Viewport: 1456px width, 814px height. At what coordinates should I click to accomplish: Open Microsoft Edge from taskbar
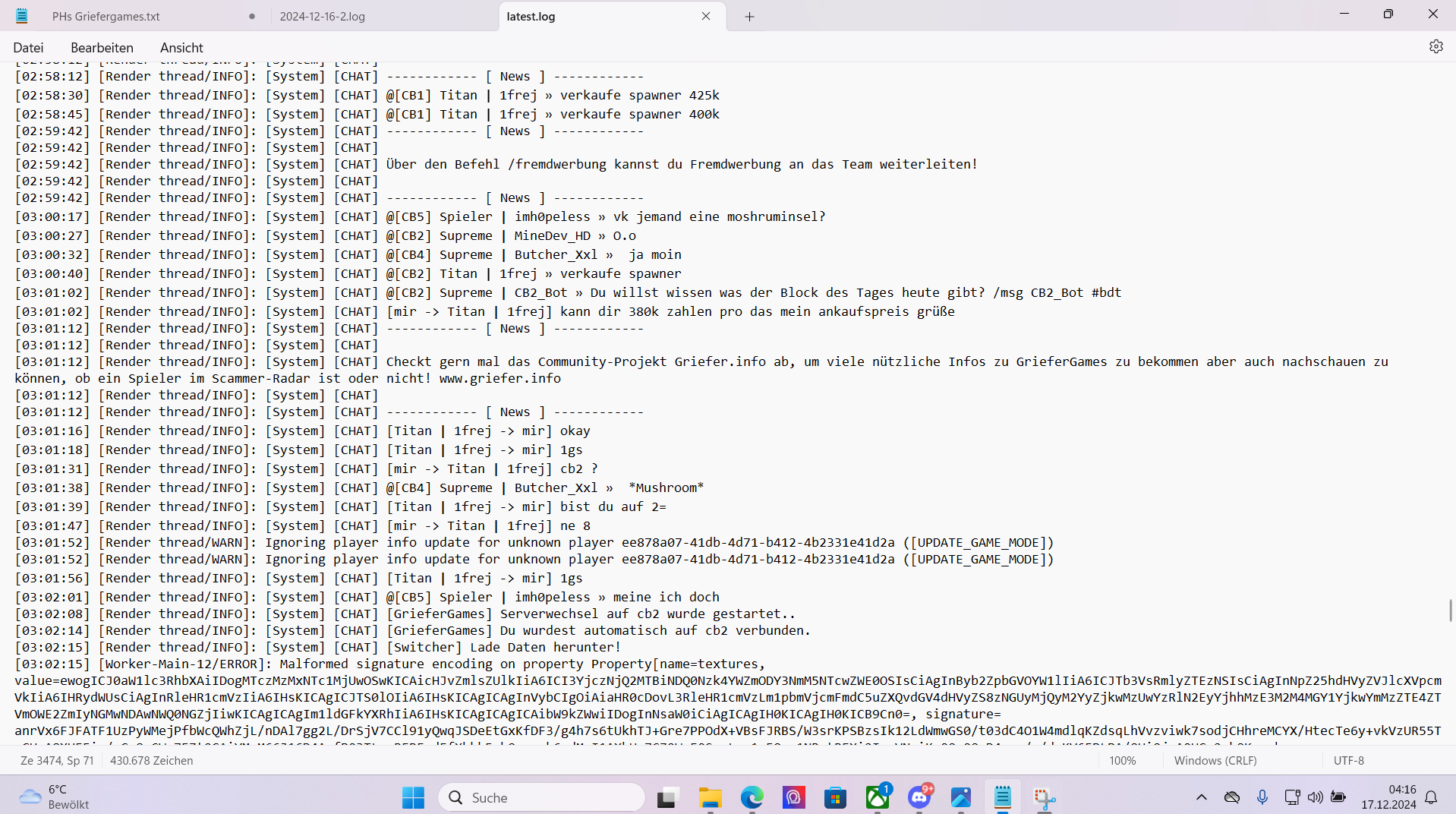pos(752,797)
